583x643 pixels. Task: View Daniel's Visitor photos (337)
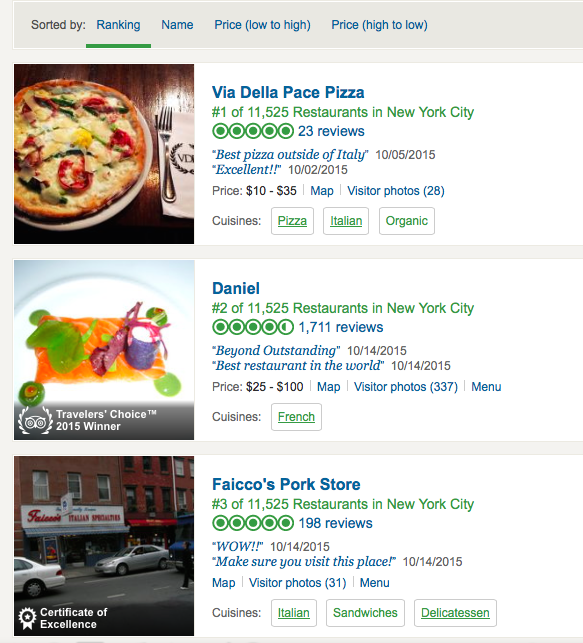coord(406,387)
